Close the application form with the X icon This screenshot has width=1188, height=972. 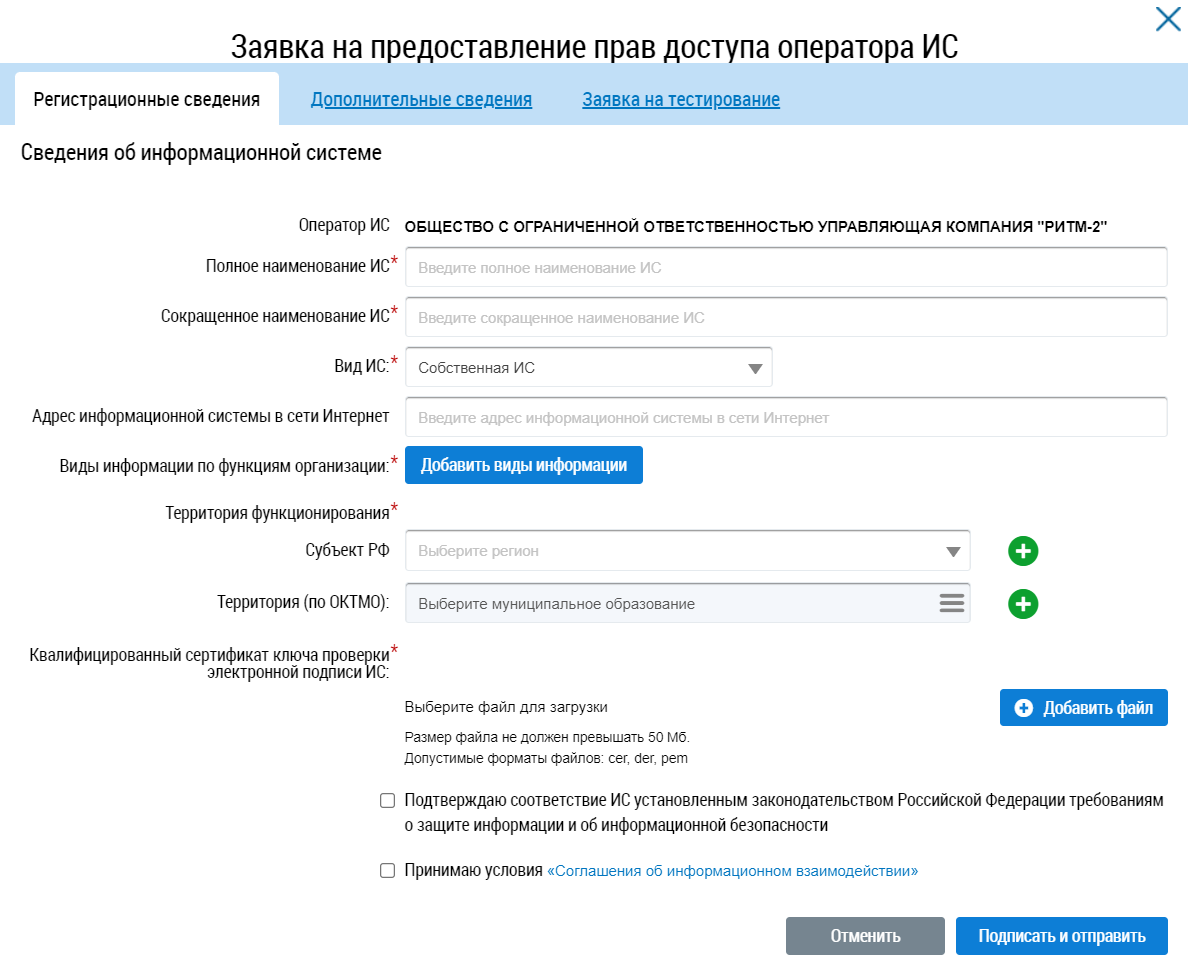(1167, 19)
